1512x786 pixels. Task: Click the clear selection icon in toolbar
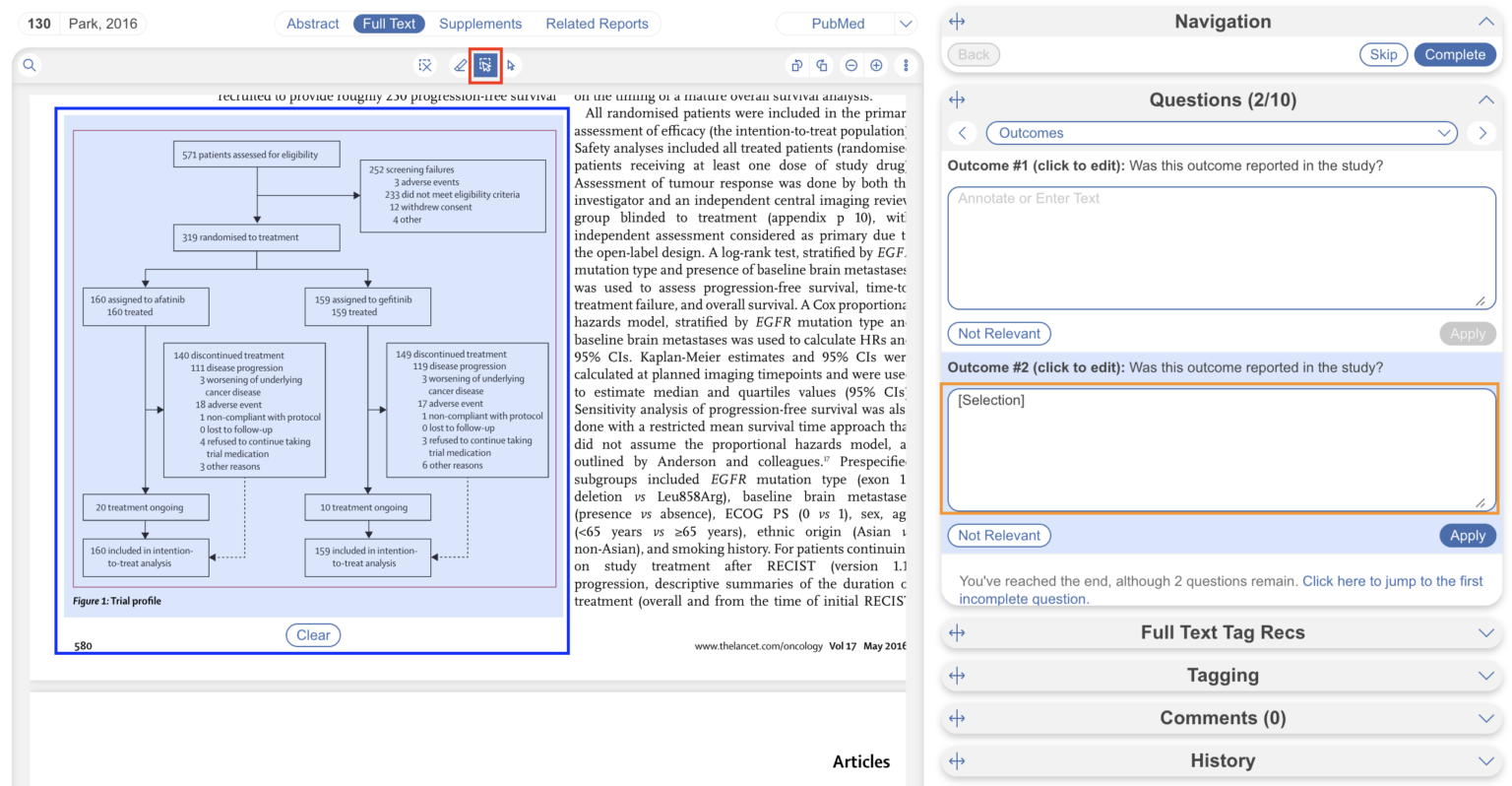coord(425,65)
